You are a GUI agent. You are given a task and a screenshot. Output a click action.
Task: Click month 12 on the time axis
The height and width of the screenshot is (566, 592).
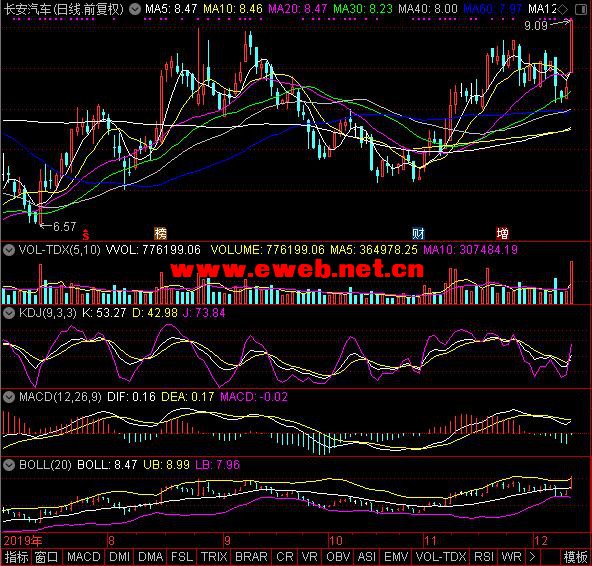(541, 541)
